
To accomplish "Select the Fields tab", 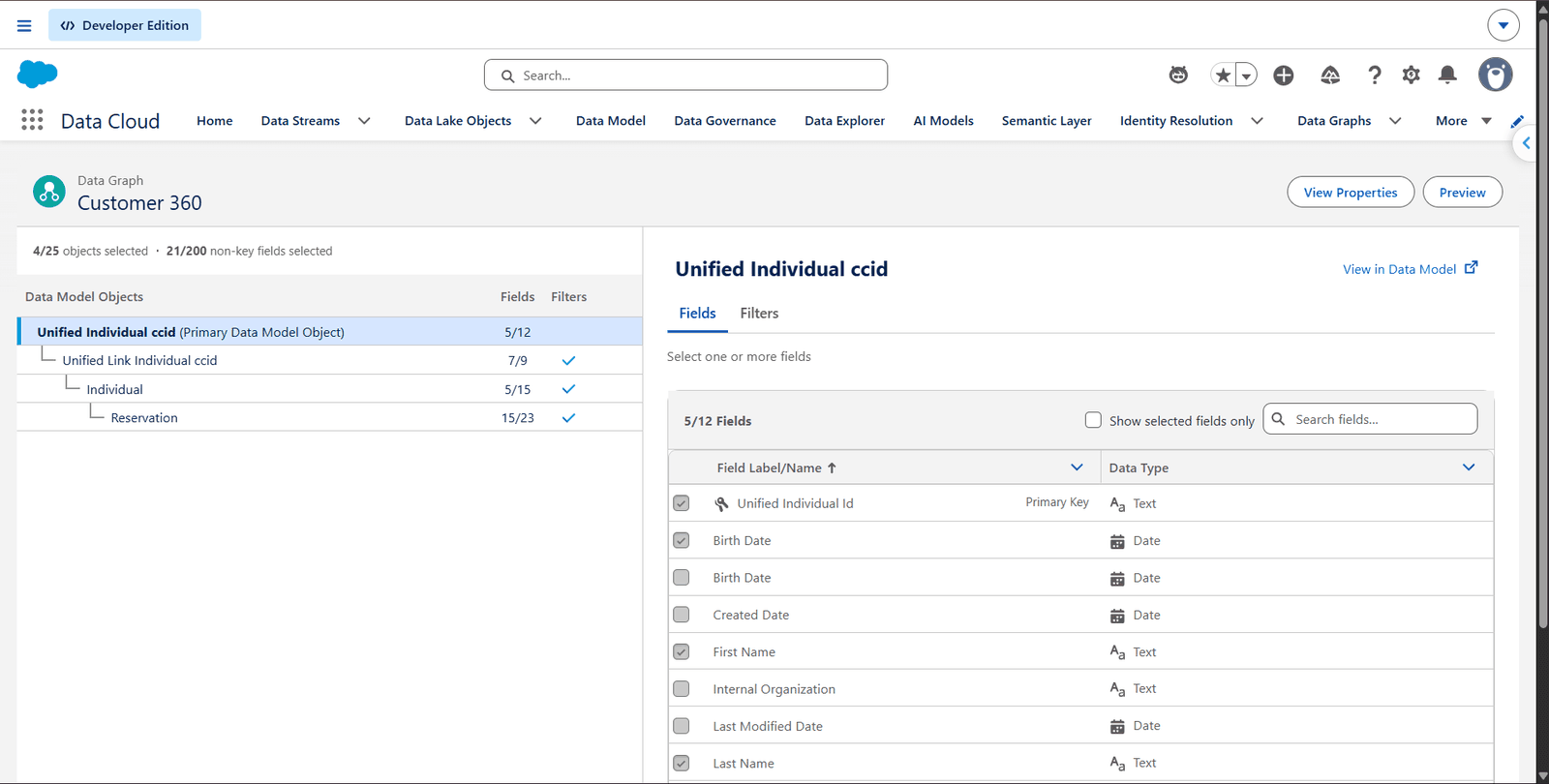I will (697, 313).
